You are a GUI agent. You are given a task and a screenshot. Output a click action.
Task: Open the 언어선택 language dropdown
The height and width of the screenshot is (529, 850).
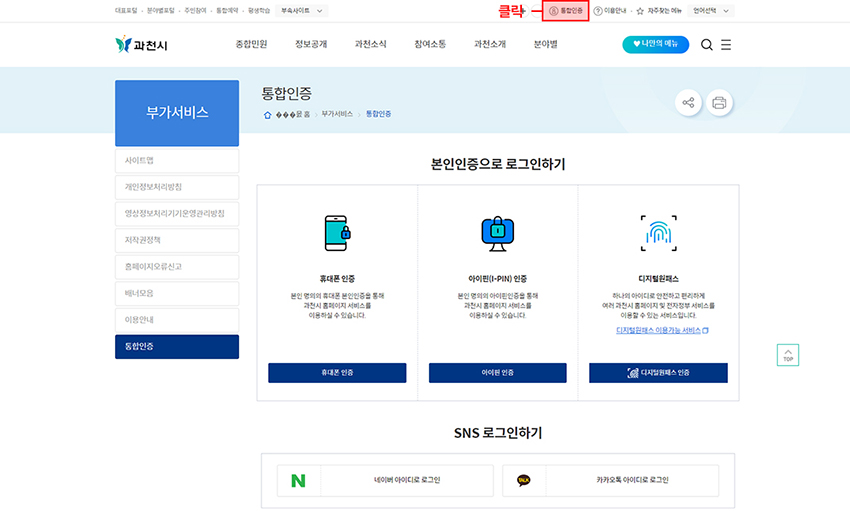point(712,10)
